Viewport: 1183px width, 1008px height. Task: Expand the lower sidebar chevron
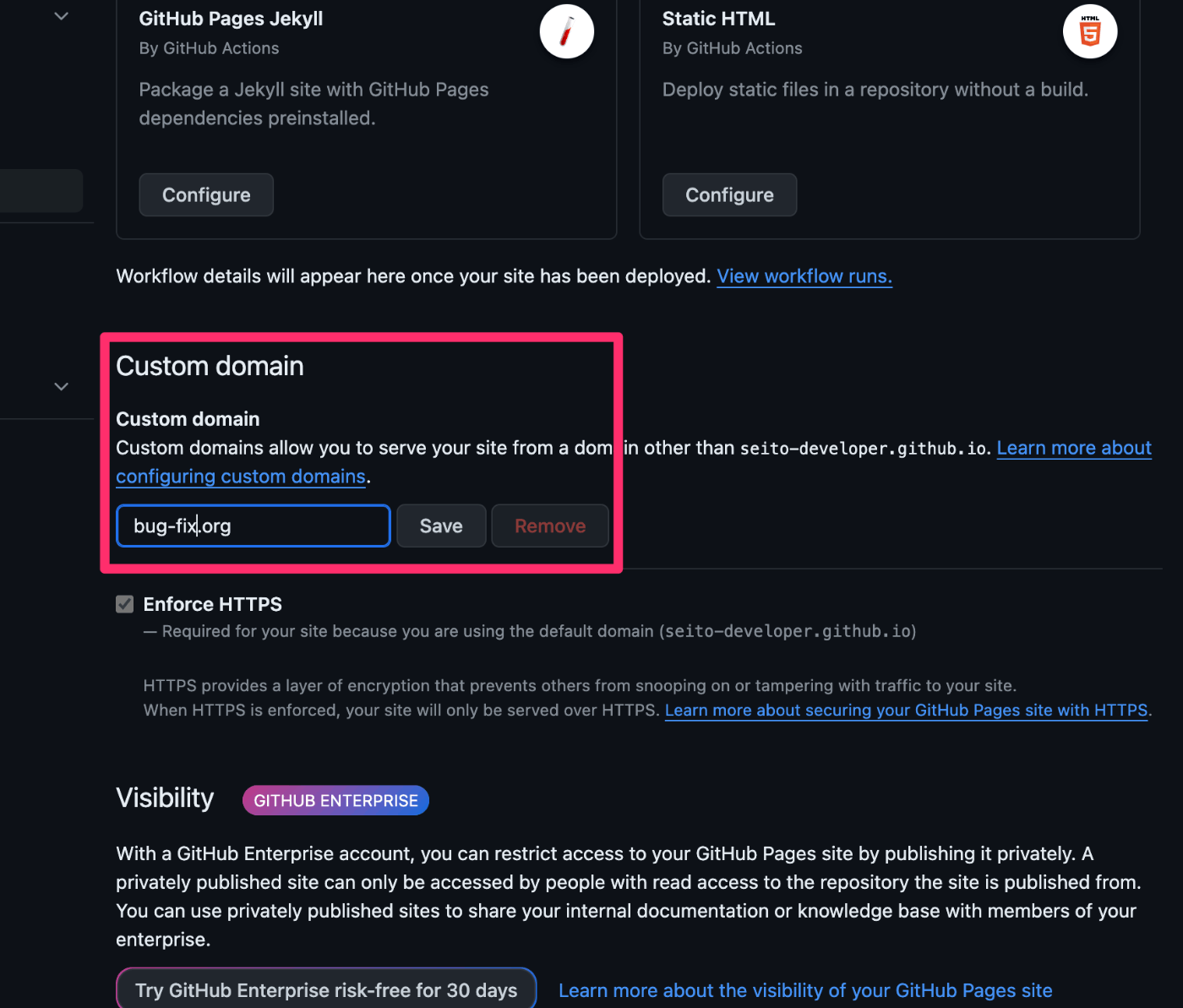pos(62,387)
